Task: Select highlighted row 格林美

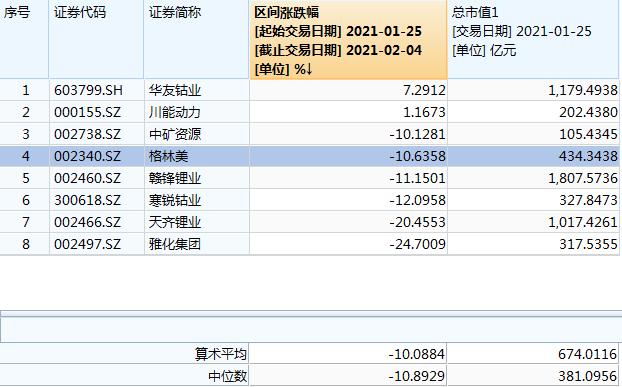Action: (x=309, y=156)
